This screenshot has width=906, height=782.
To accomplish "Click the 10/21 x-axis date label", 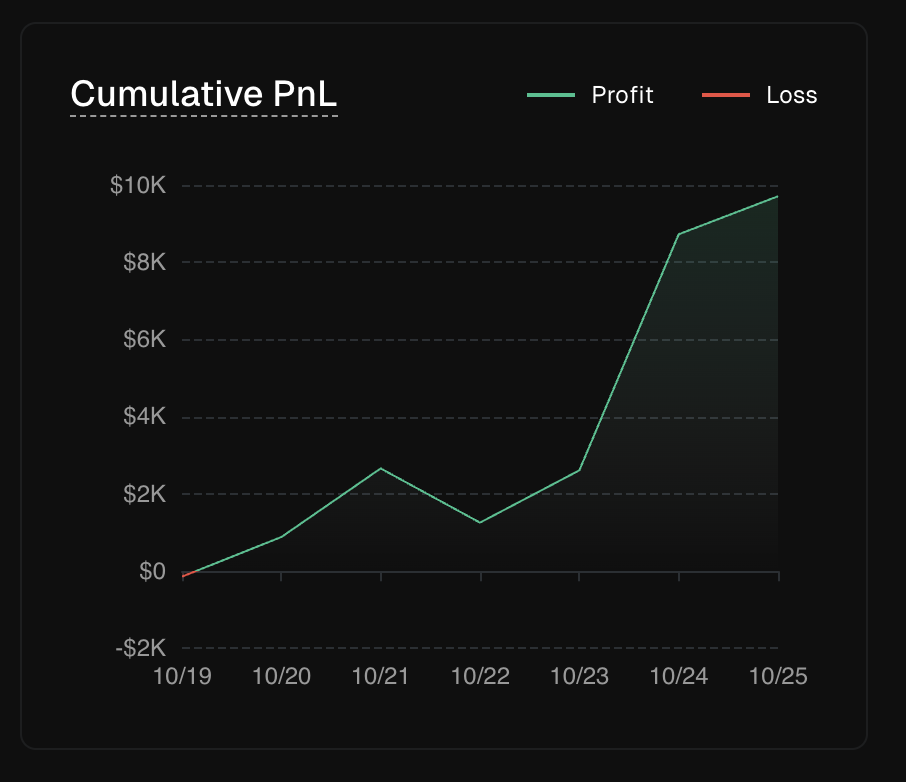I will pyautogui.click(x=381, y=677).
